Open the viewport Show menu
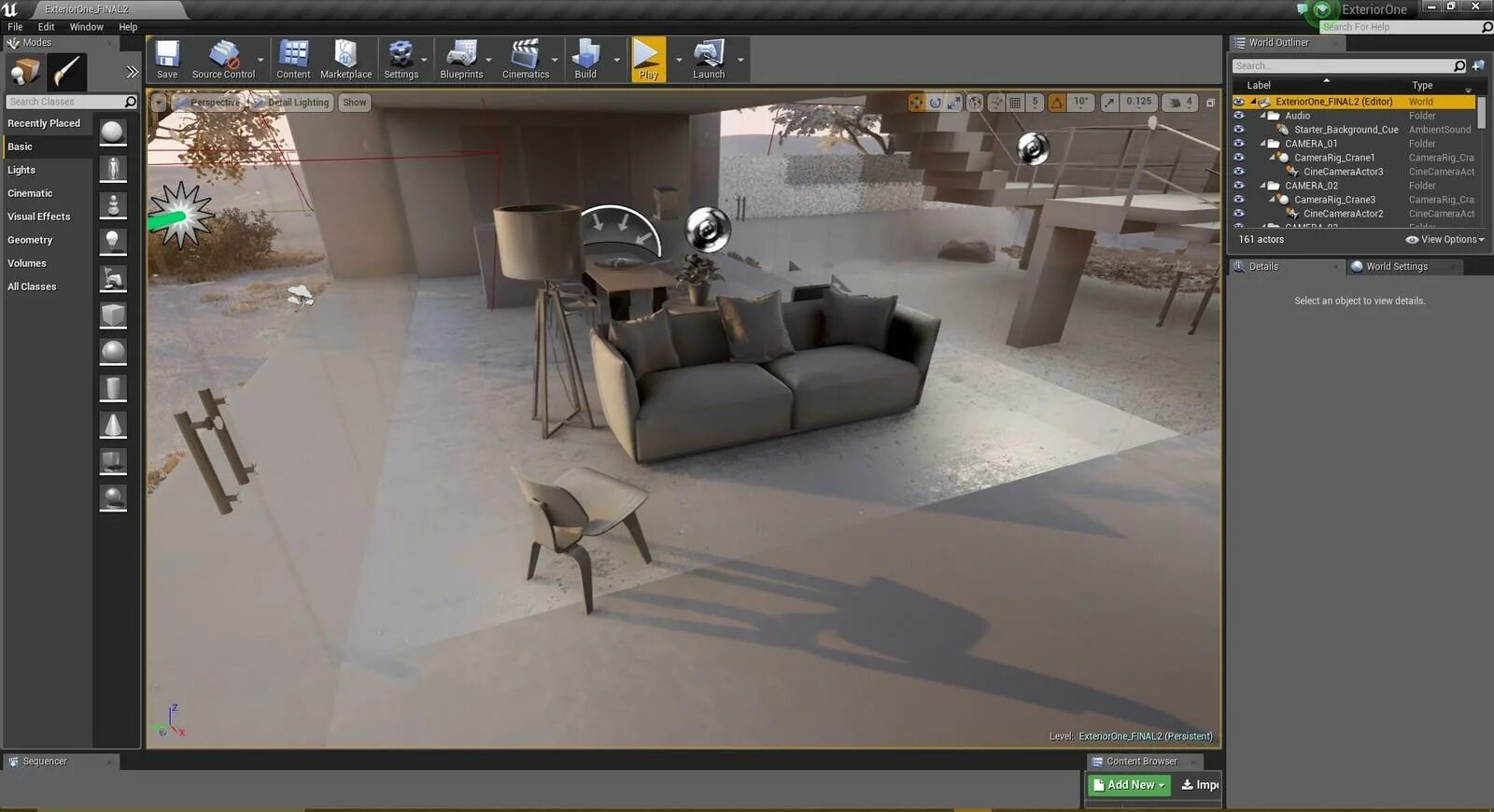This screenshot has width=1494, height=812. coord(355,103)
